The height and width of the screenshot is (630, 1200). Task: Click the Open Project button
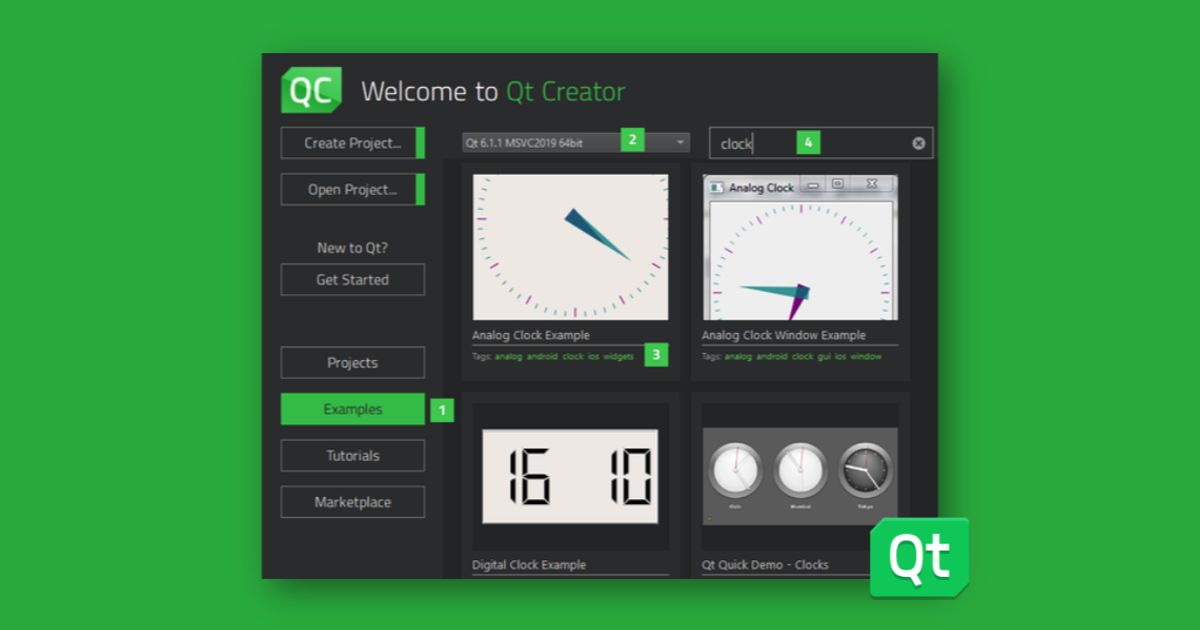(353, 189)
